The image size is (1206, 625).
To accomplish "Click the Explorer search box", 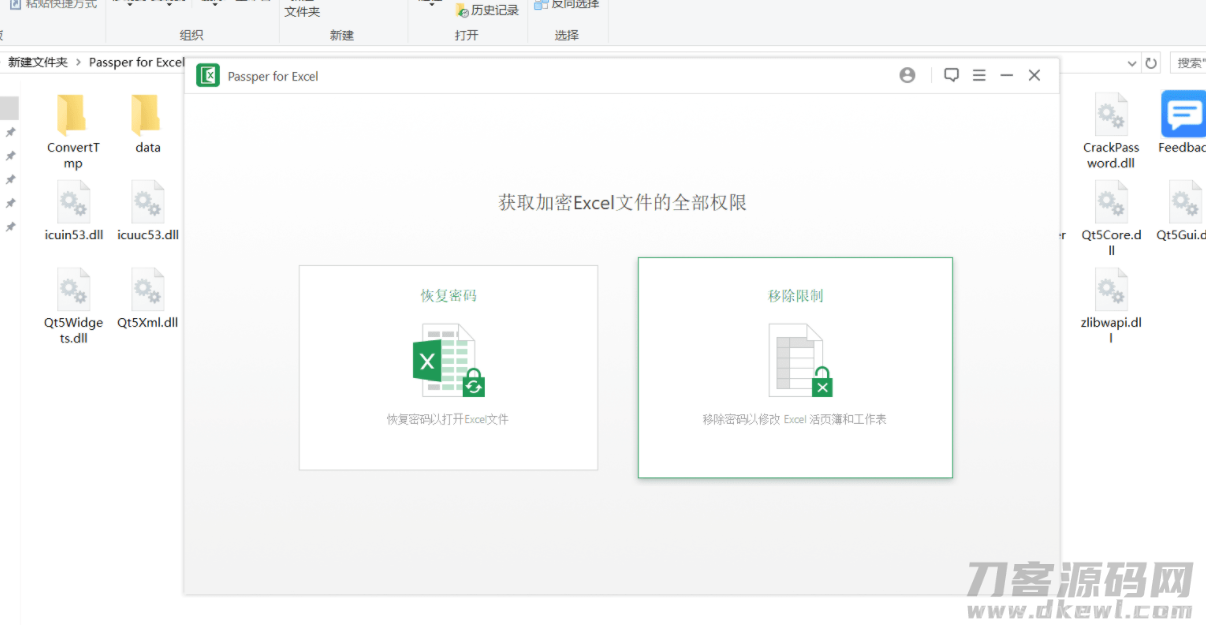I will [1188, 63].
